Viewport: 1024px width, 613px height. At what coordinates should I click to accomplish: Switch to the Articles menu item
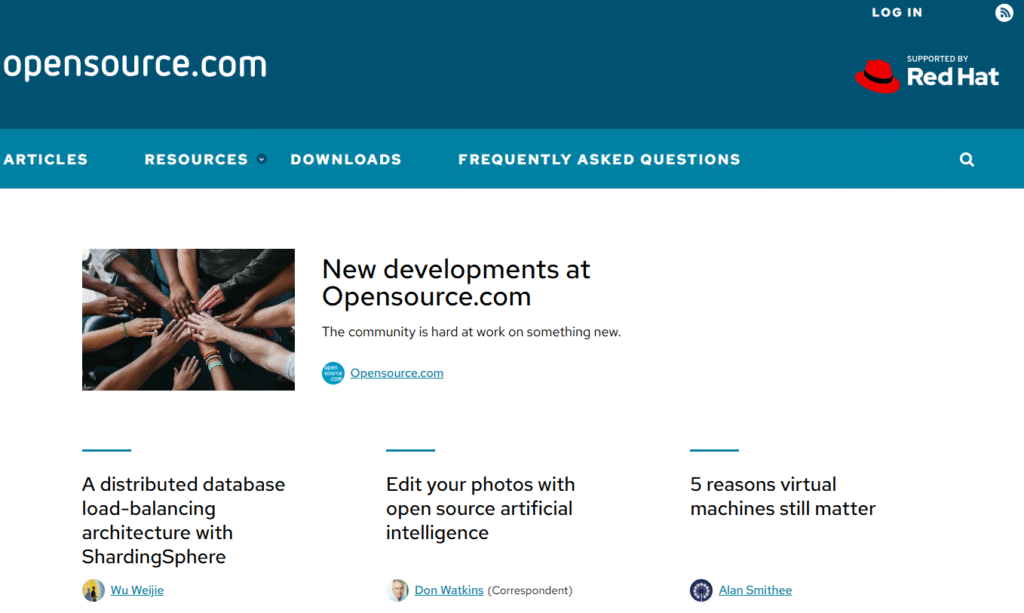pos(44,159)
